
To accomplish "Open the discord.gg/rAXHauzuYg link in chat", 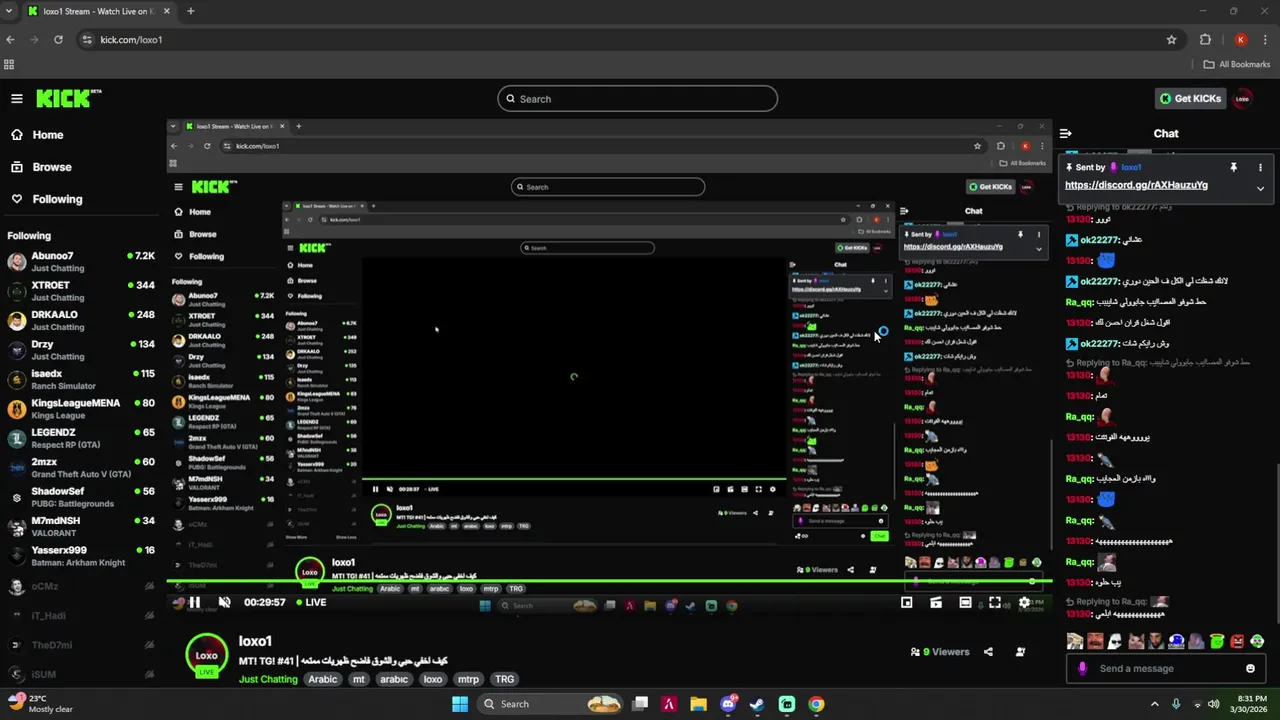I will (x=1136, y=185).
